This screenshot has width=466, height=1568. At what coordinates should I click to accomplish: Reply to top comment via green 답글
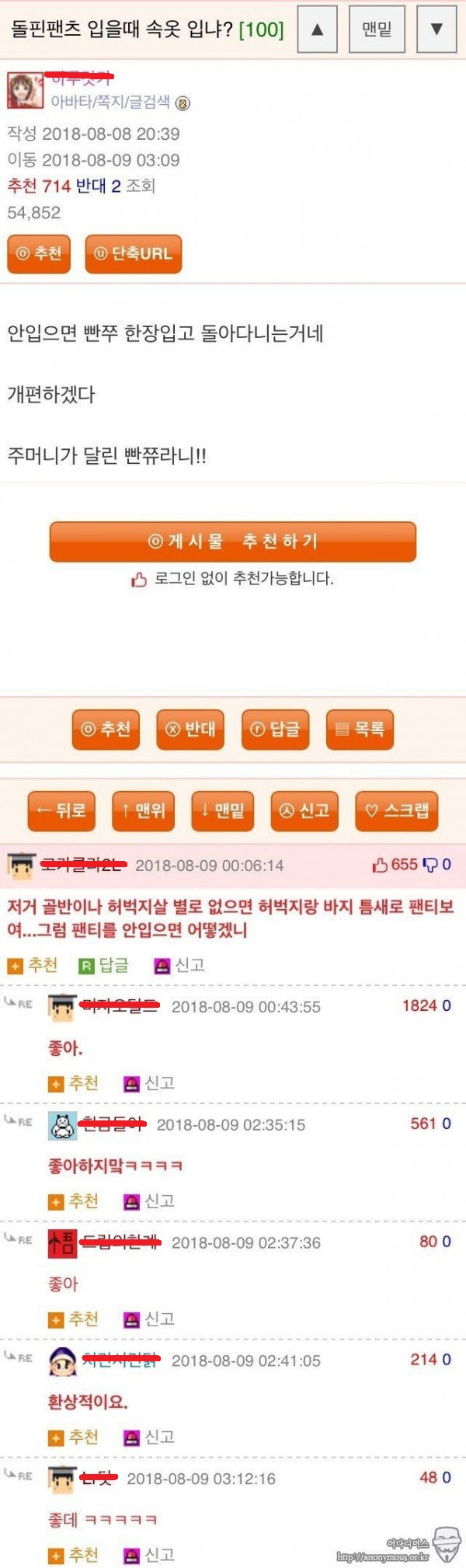click(104, 966)
